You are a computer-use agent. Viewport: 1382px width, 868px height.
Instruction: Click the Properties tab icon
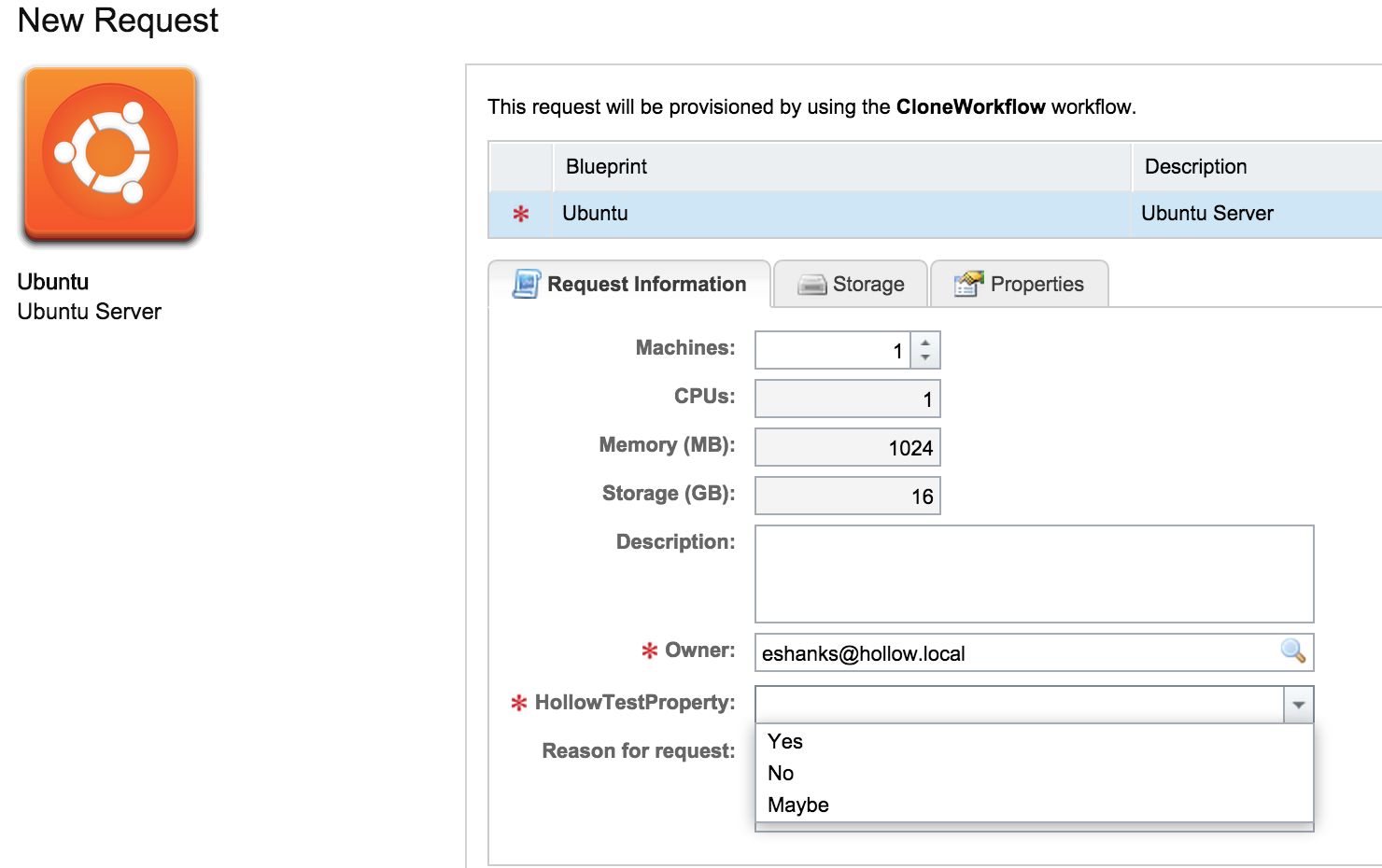point(968,284)
